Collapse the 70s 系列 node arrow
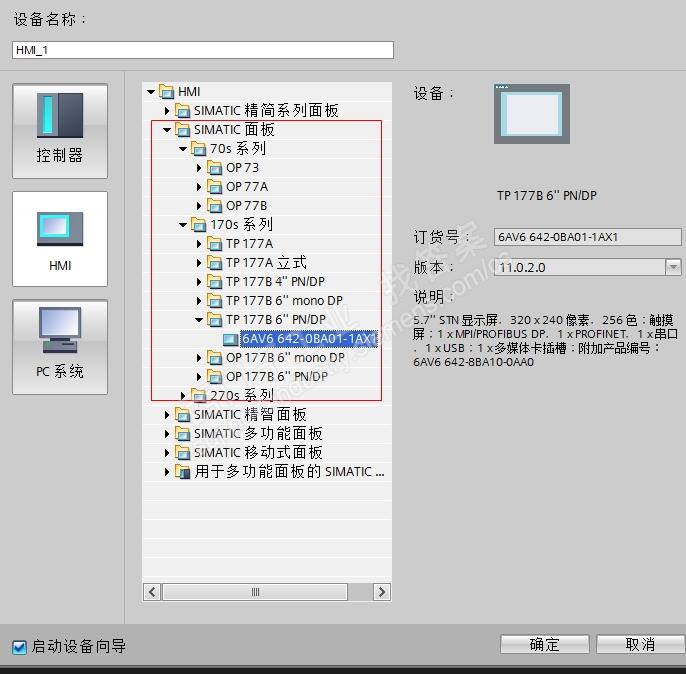The height and width of the screenshot is (674, 686). pyautogui.click(x=183, y=149)
